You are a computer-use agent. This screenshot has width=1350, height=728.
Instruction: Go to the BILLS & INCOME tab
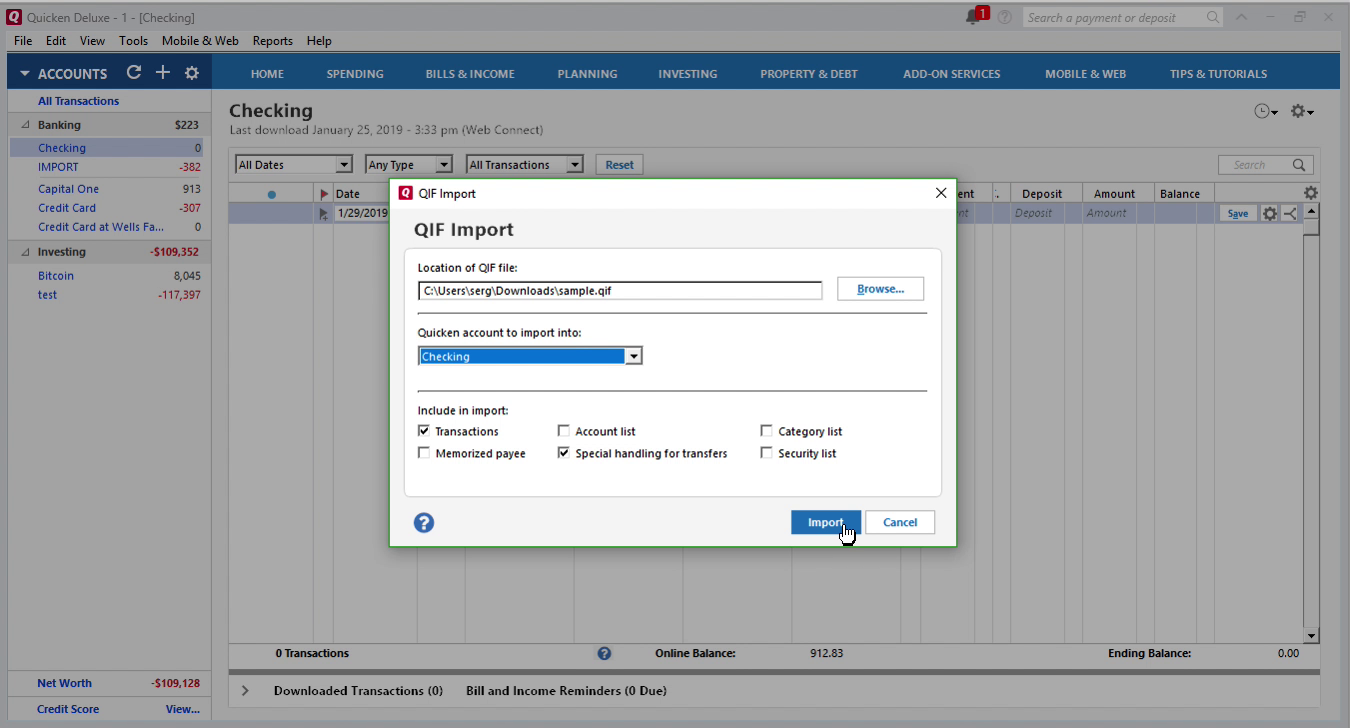470,74
